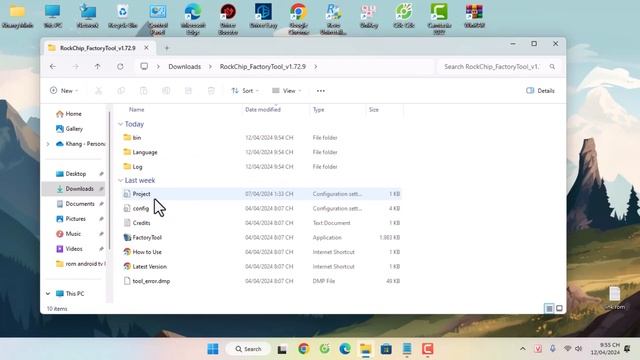Open Edge from the taskbar
This screenshot has width=640, height=360.
[345, 349]
